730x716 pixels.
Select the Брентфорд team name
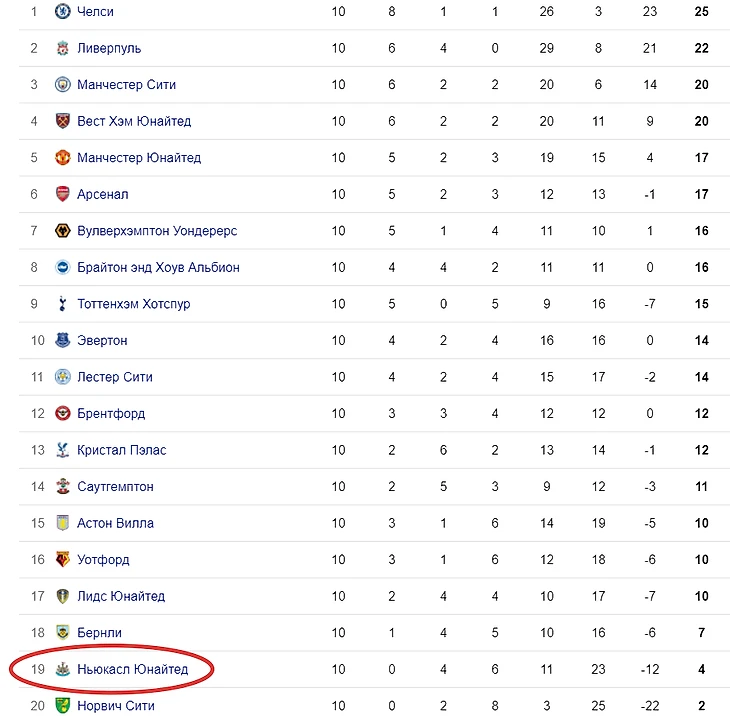point(111,414)
